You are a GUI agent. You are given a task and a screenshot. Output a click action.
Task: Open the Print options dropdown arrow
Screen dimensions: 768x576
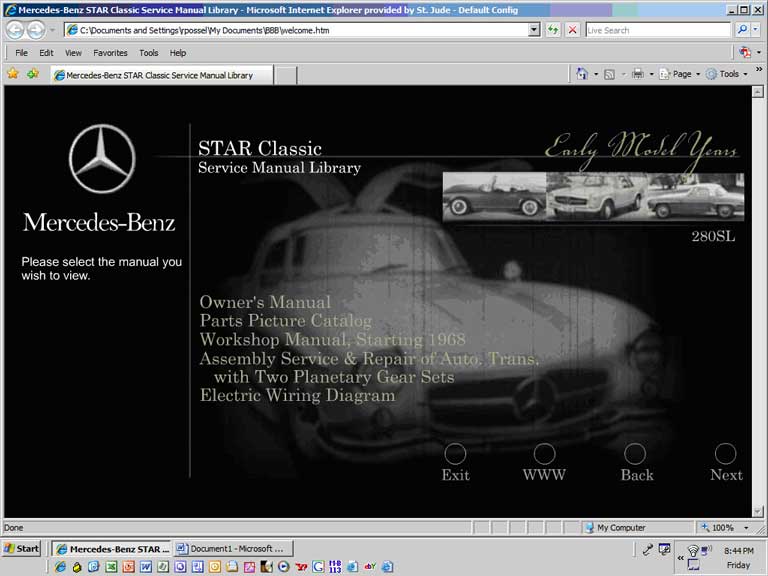[x=651, y=74]
